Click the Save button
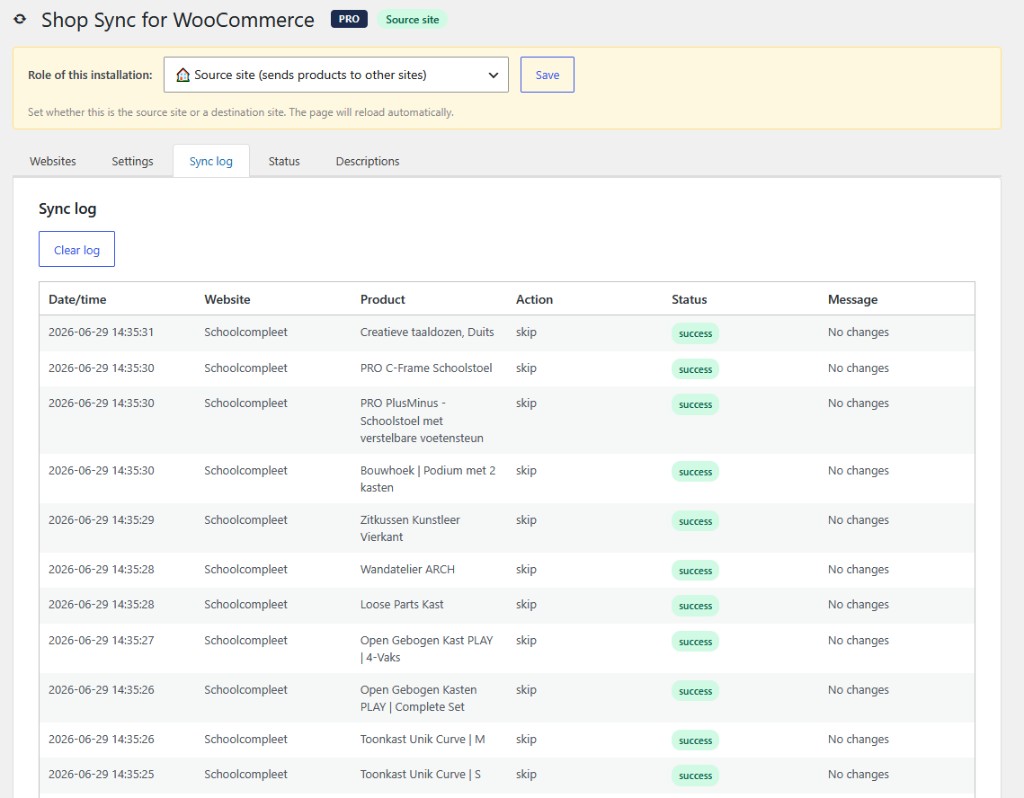 (x=547, y=74)
